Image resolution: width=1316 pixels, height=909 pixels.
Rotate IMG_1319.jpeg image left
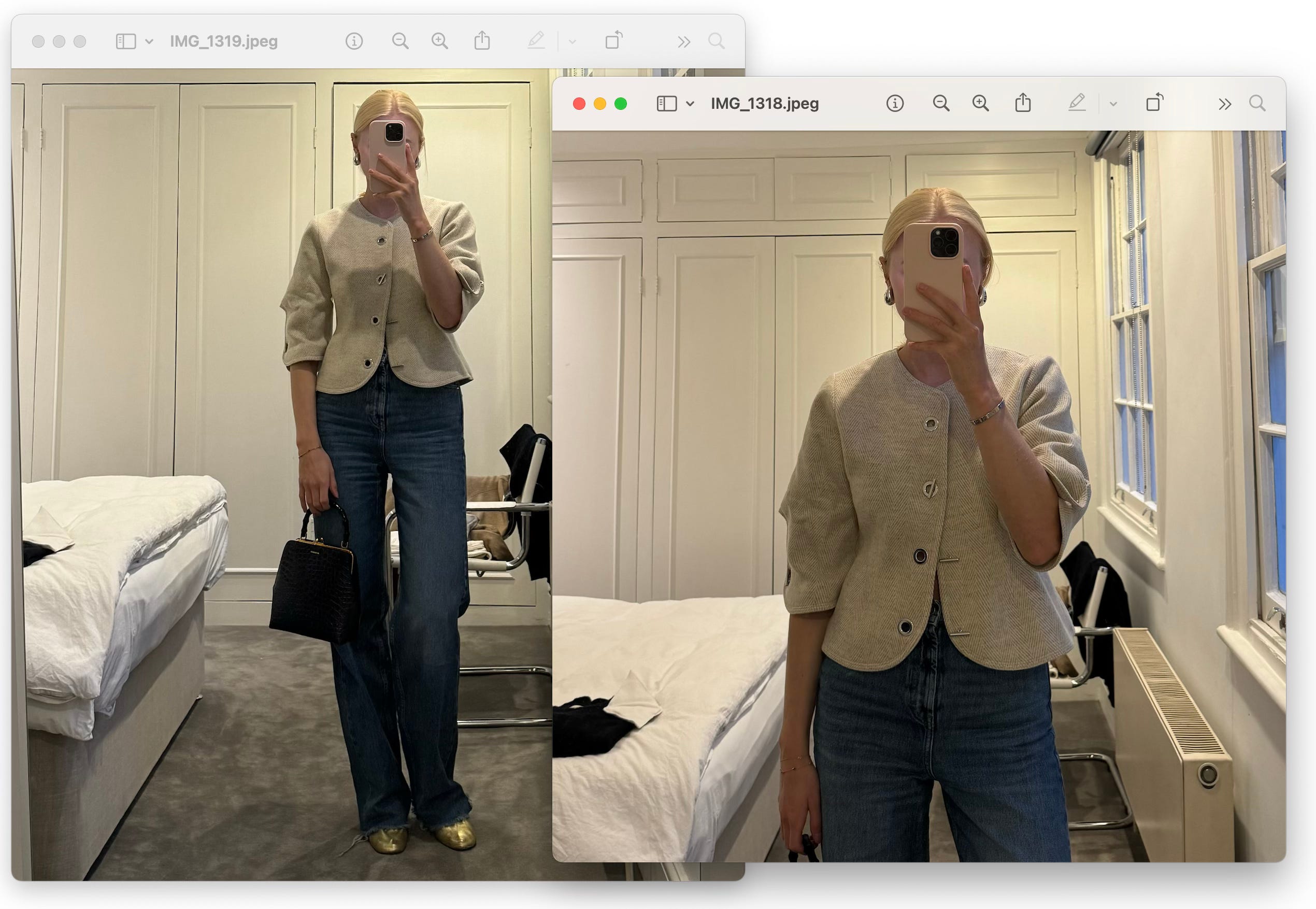click(613, 40)
